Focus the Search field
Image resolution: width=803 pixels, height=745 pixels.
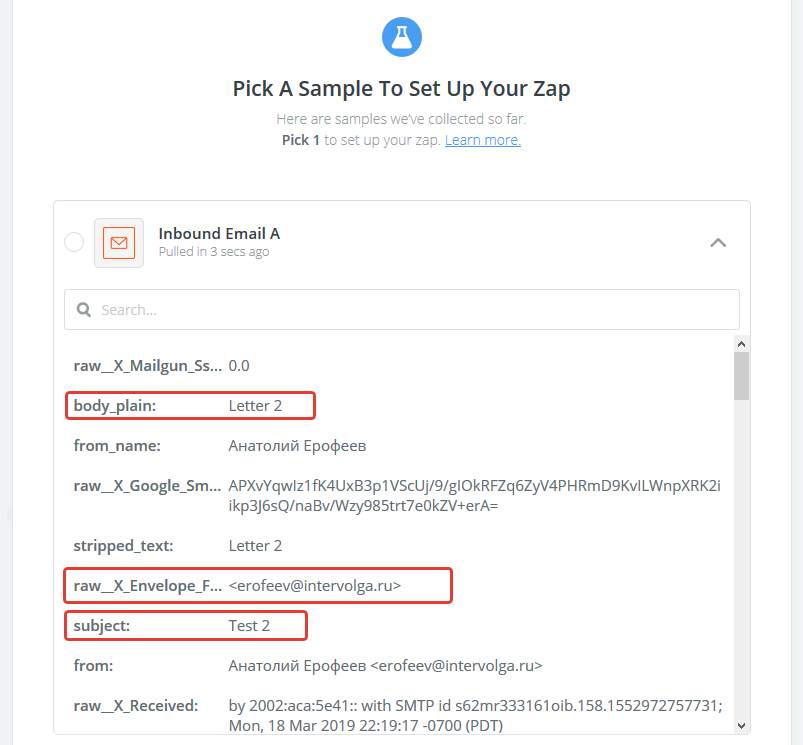[x=402, y=310]
